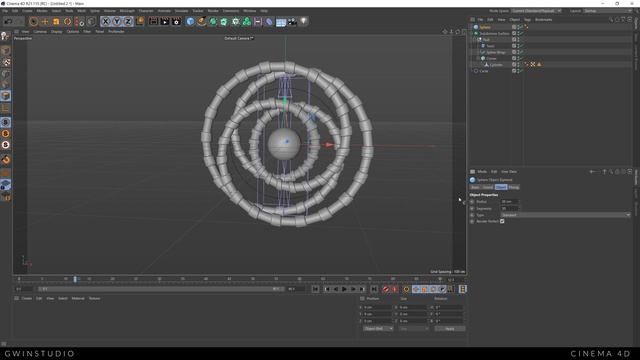Select the Scale tool
640x360 pixels.
[56, 21]
